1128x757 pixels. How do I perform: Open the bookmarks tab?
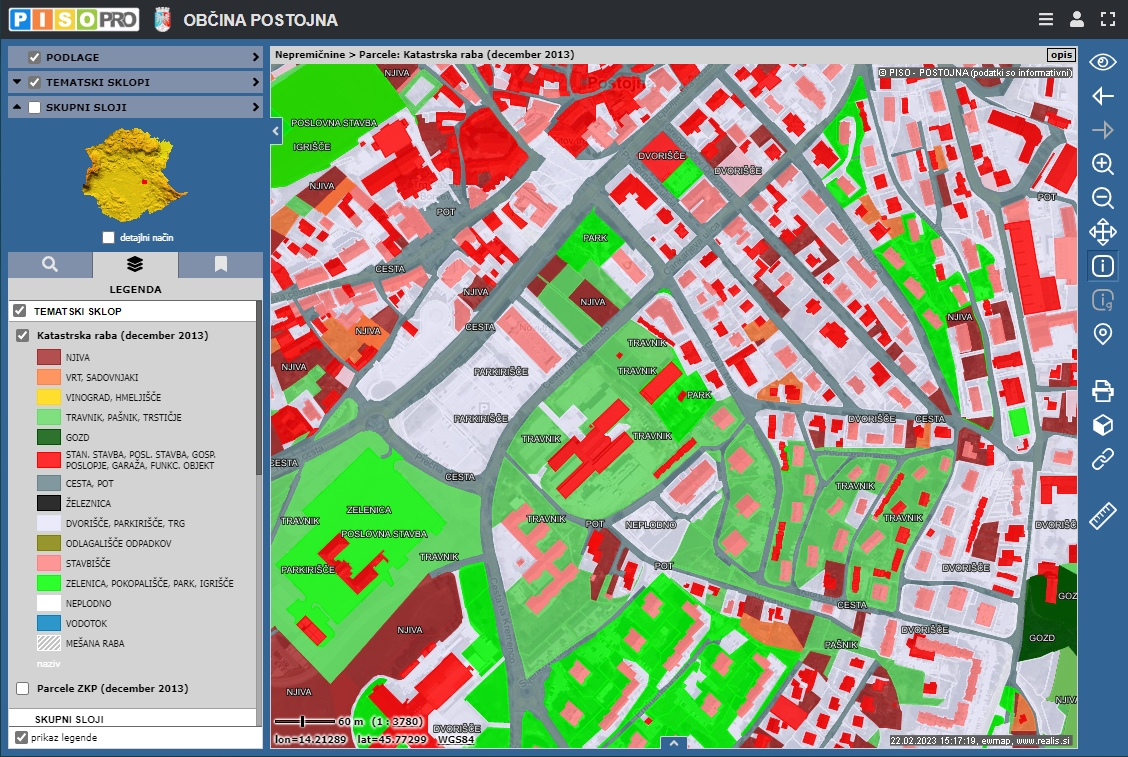click(x=220, y=265)
